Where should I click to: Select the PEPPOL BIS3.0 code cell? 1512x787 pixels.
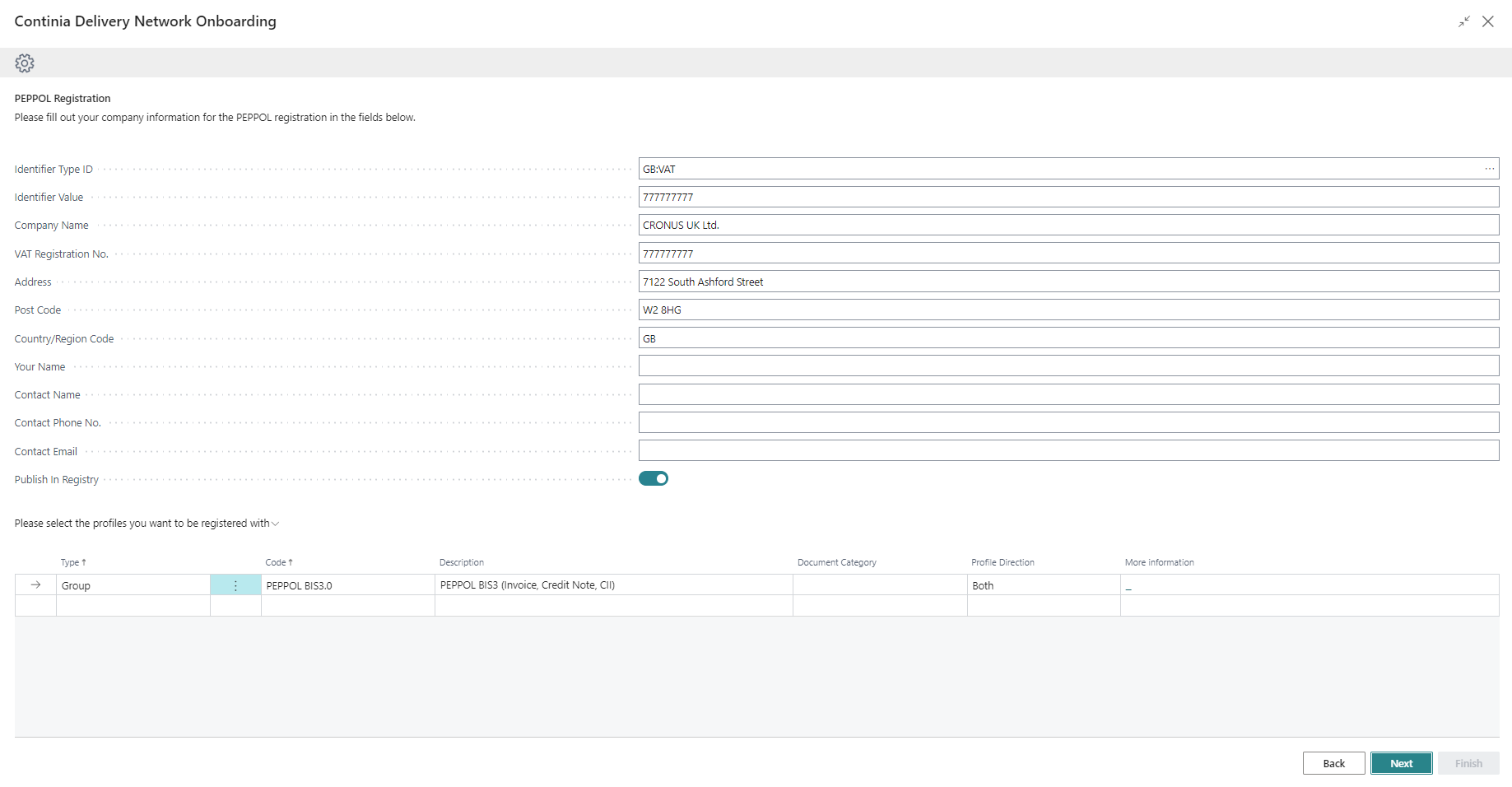(x=348, y=585)
